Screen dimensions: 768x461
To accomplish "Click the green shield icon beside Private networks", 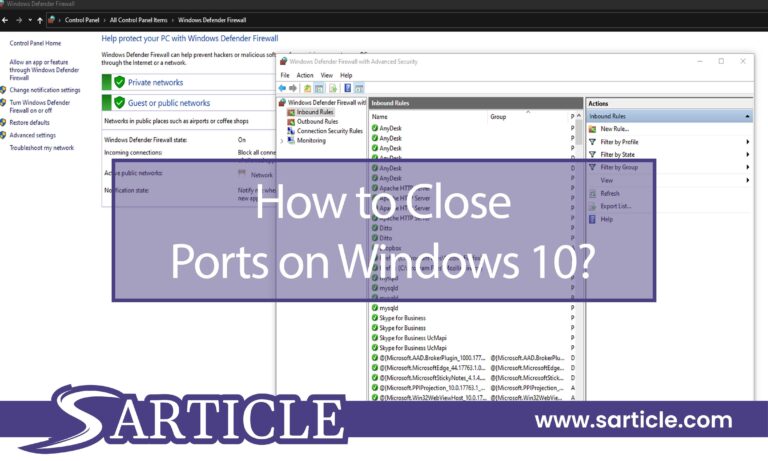I will pyautogui.click(x=119, y=82).
